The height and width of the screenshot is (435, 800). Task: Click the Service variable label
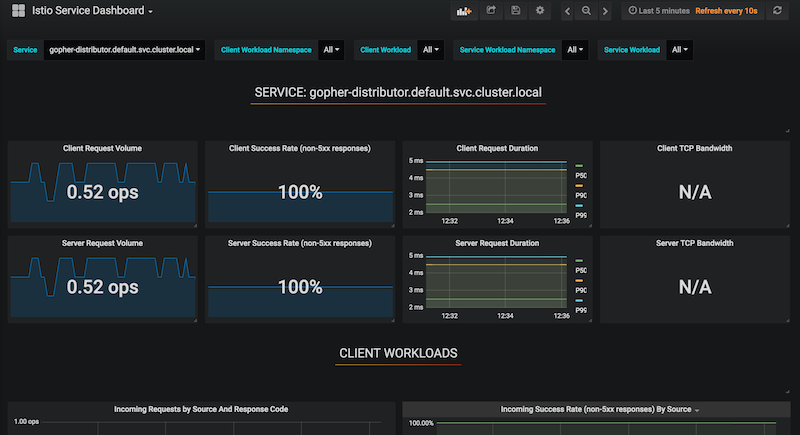25,50
